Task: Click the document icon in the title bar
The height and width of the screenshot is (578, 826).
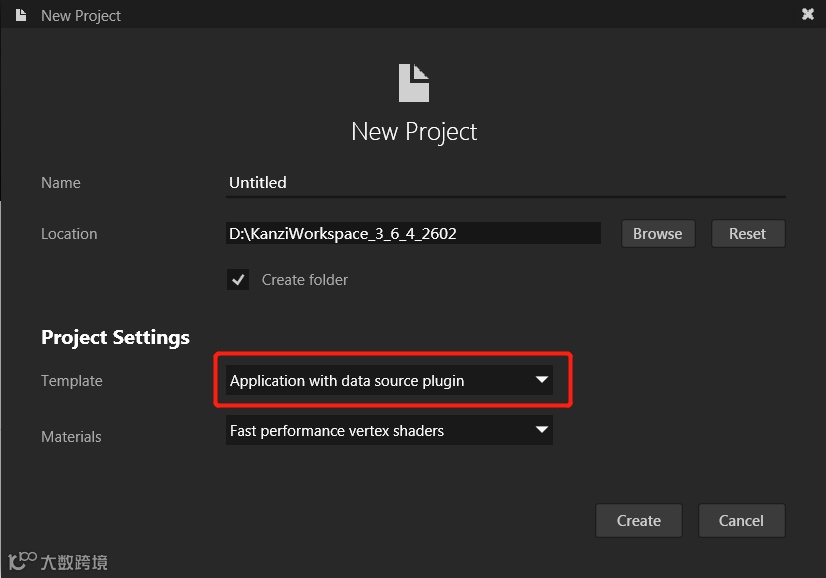Action: coord(21,15)
